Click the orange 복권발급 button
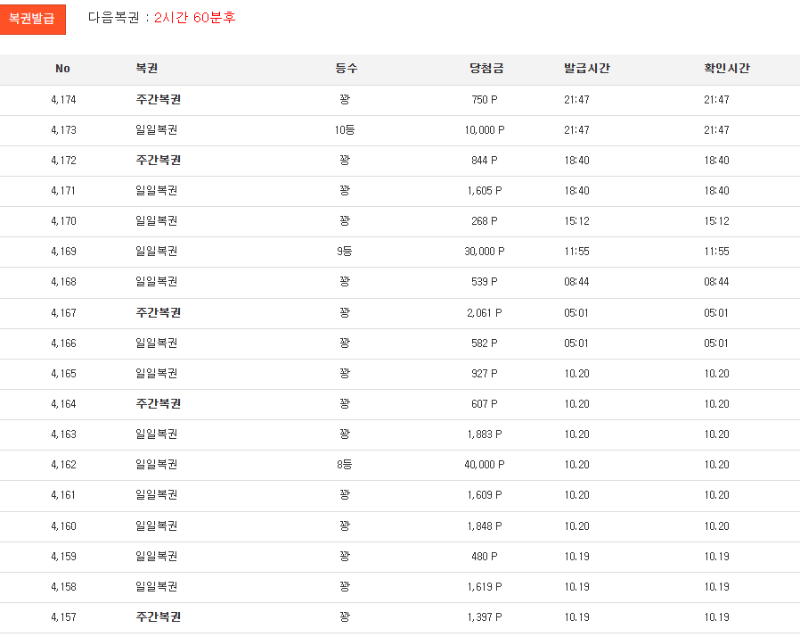This screenshot has height=637, width=800. point(32,18)
